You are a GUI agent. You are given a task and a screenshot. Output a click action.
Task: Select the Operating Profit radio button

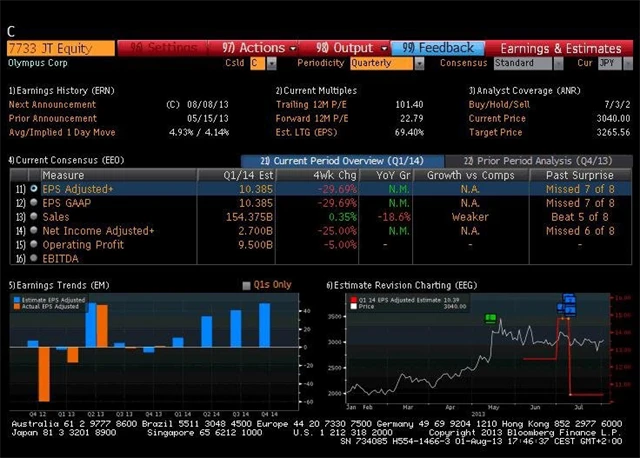(34, 244)
